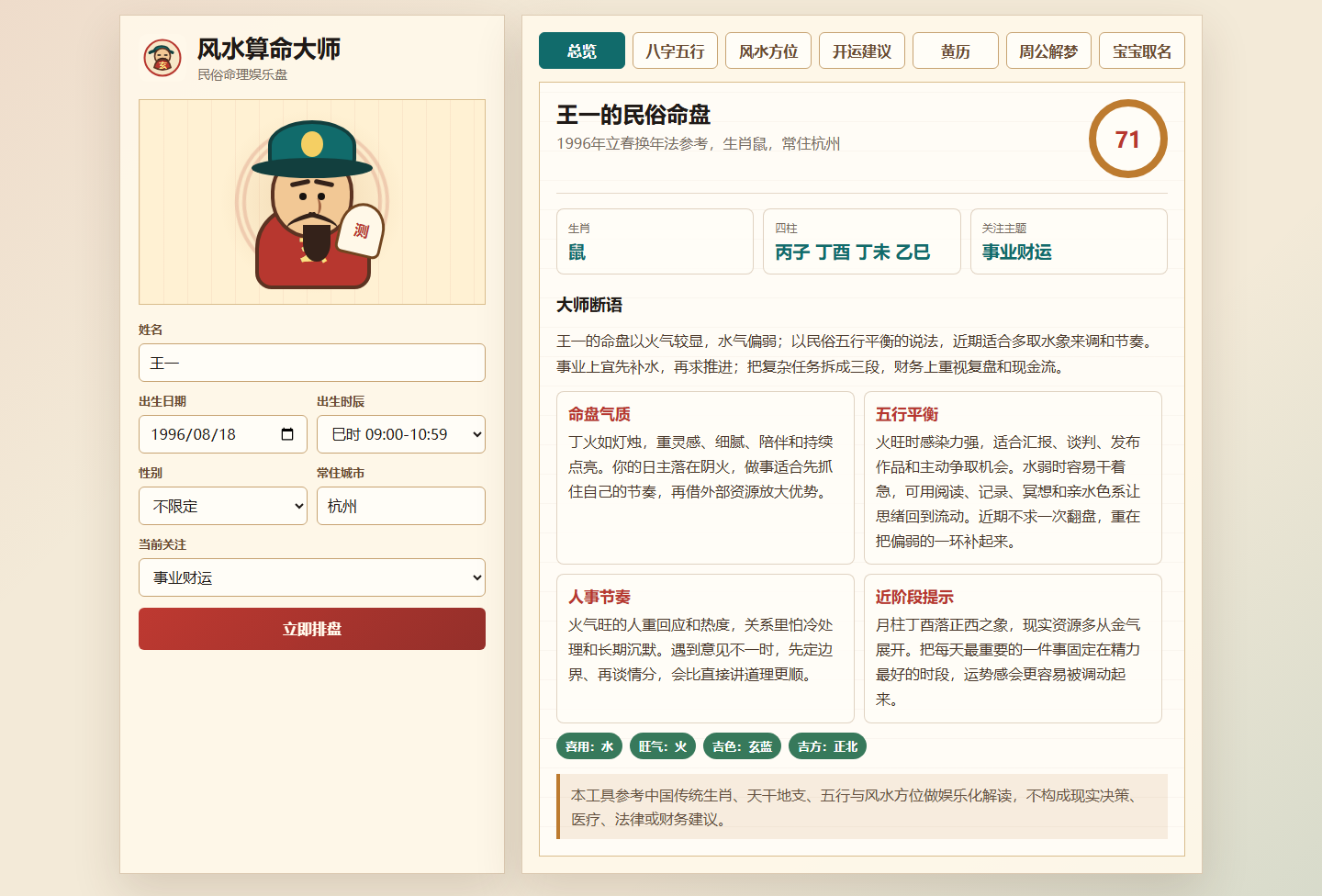Click the 喜用: 水 tag
Image resolution: width=1322 pixels, height=896 pixels.
[589, 746]
